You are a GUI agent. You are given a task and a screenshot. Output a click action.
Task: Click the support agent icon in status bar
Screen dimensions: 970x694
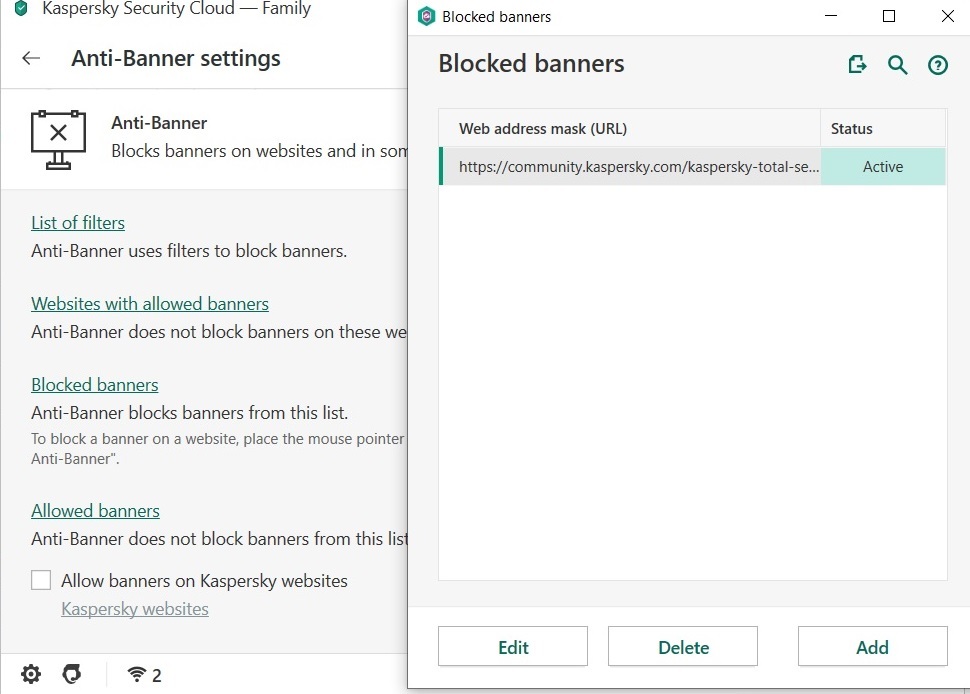71,674
